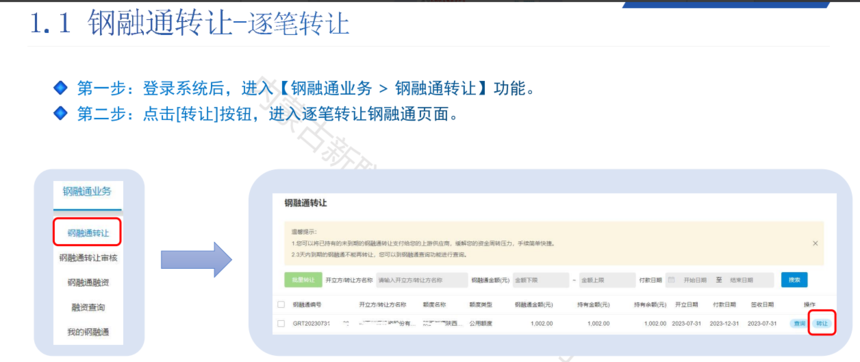This screenshot has height=362, width=860.
Task: Click the blue 搜索 button
Action: (794, 280)
